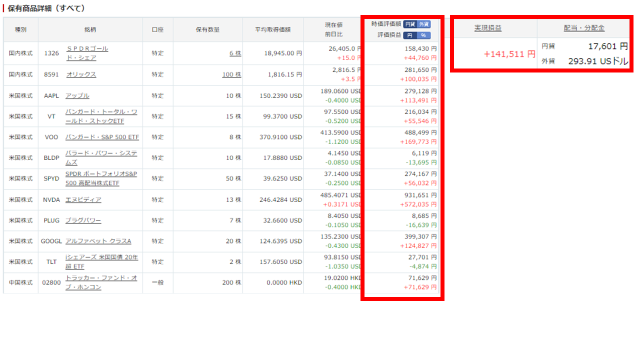Click the 一般 account cell
This screenshot has height=360, width=640.
(x=158, y=282)
